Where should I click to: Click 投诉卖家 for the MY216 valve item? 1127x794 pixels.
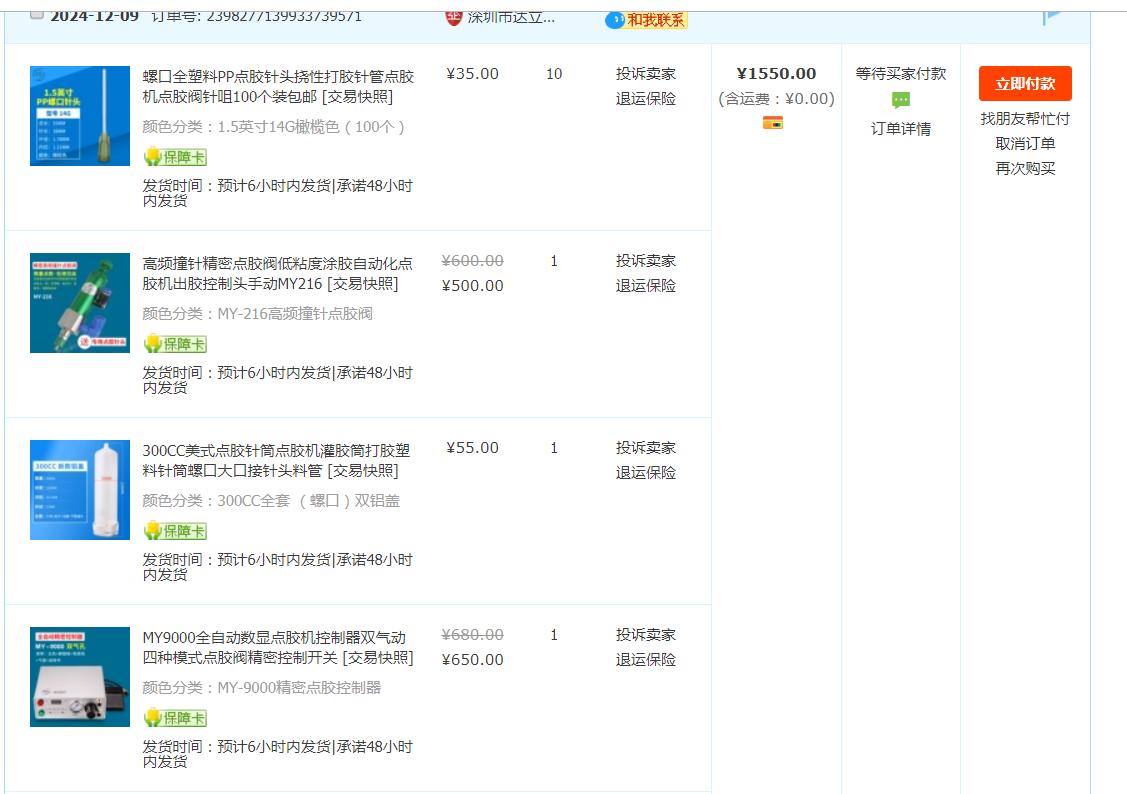pyautogui.click(x=645, y=261)
